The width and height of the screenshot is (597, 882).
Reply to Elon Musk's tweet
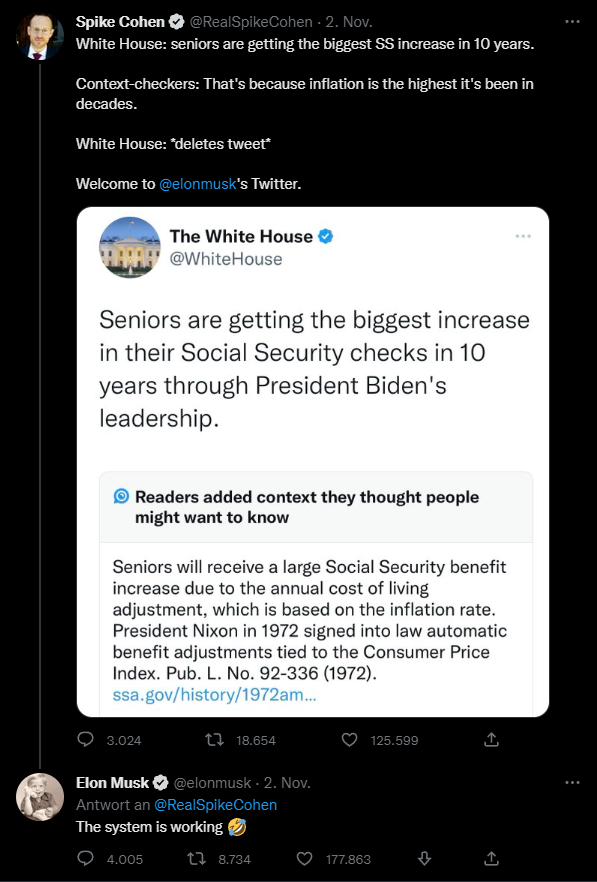pos(86,858)
